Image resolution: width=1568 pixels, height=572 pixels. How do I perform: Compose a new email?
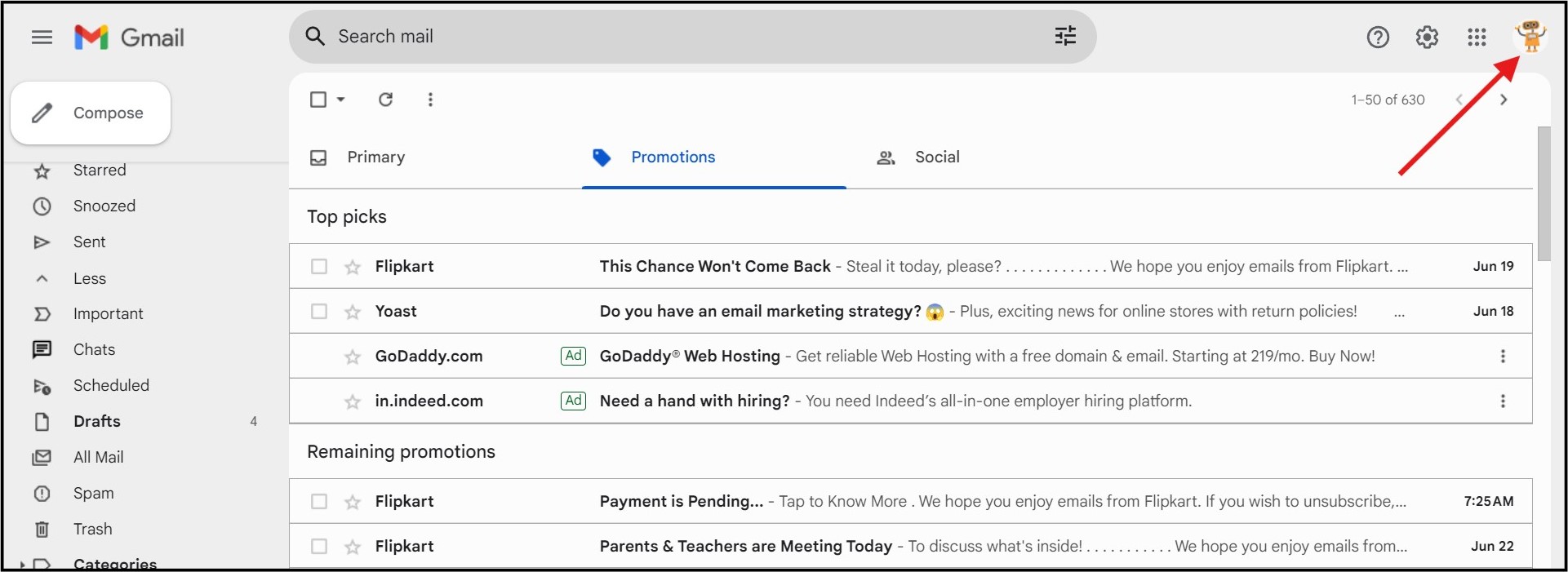click(x=91, y=113)
